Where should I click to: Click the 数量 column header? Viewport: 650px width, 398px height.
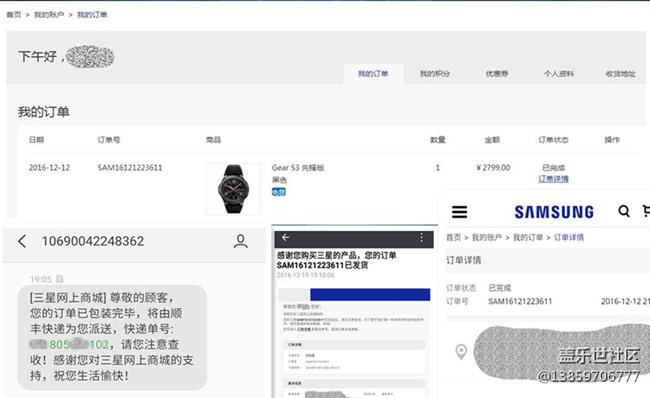438,140
